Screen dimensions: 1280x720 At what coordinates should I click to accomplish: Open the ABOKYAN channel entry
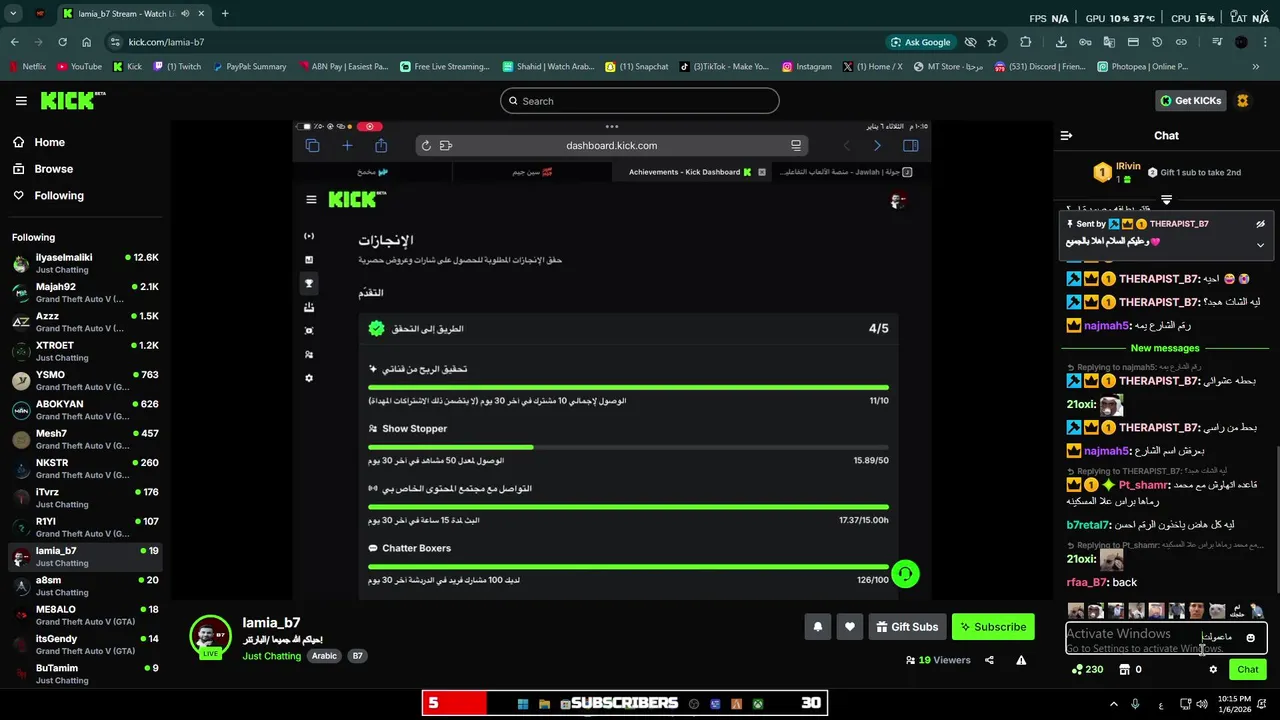[85, 410]
